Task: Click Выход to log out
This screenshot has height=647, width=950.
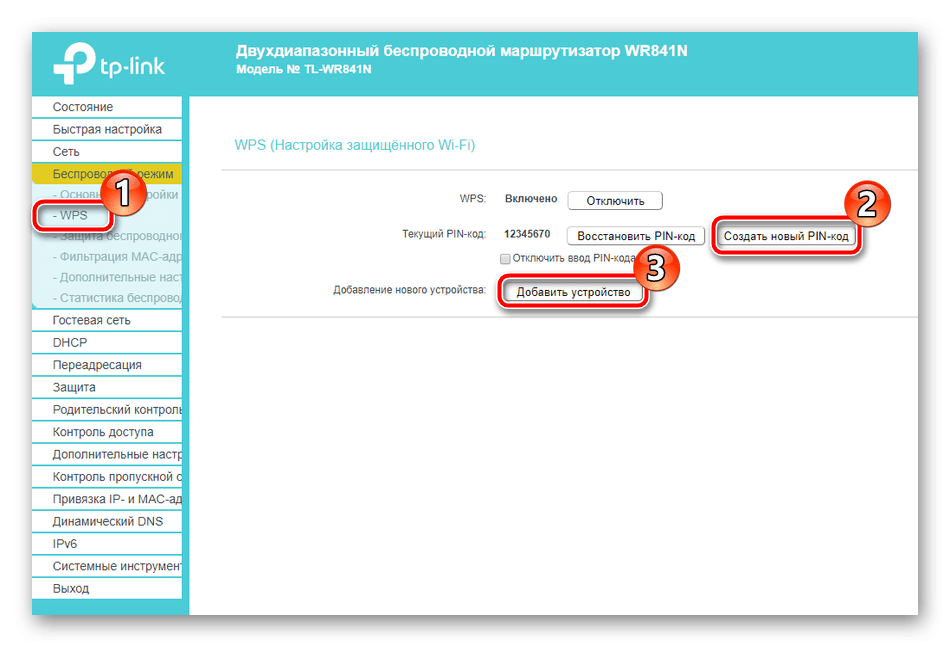Action: point(71,589)
